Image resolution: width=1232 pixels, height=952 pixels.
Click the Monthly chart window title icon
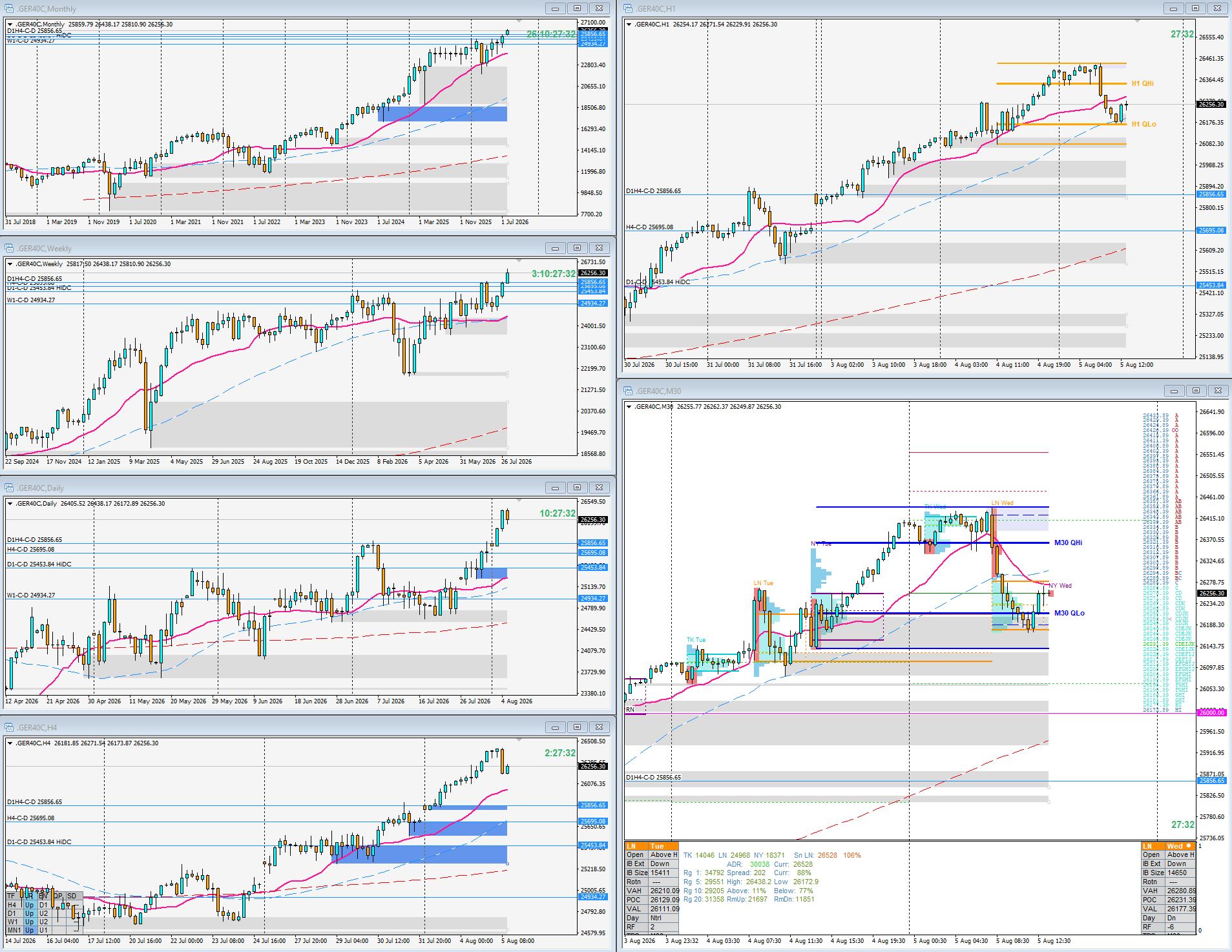[x=10, y=8]
